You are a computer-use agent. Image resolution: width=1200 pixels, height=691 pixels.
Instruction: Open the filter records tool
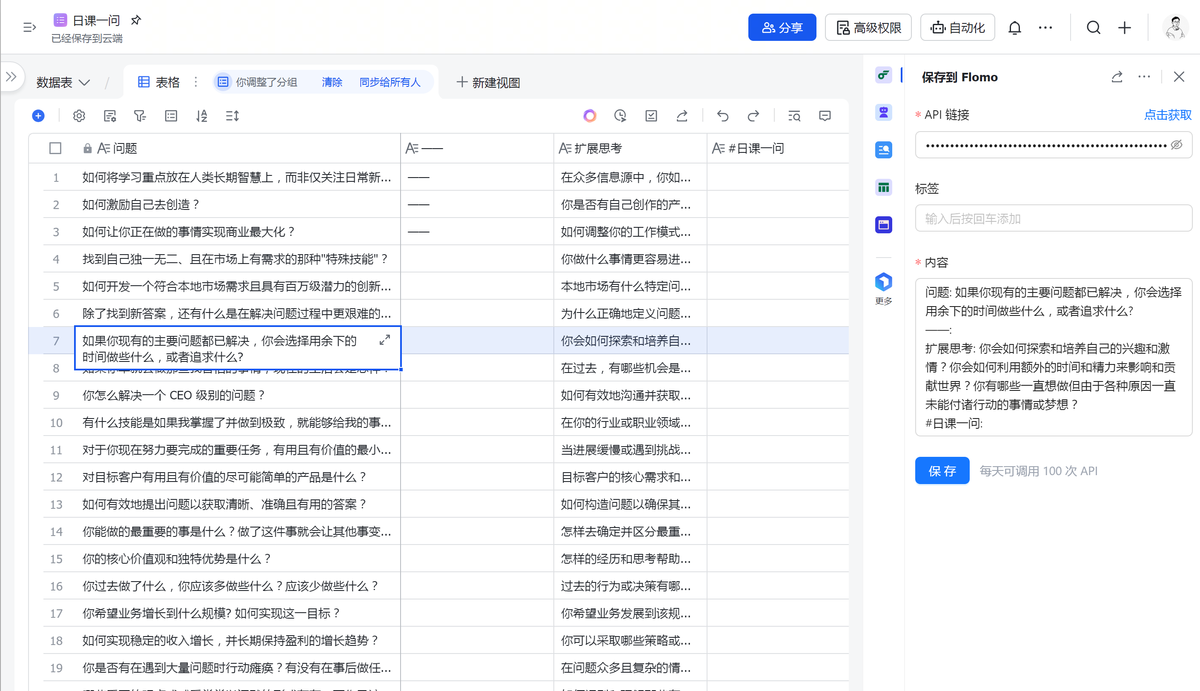click(140, 116)
